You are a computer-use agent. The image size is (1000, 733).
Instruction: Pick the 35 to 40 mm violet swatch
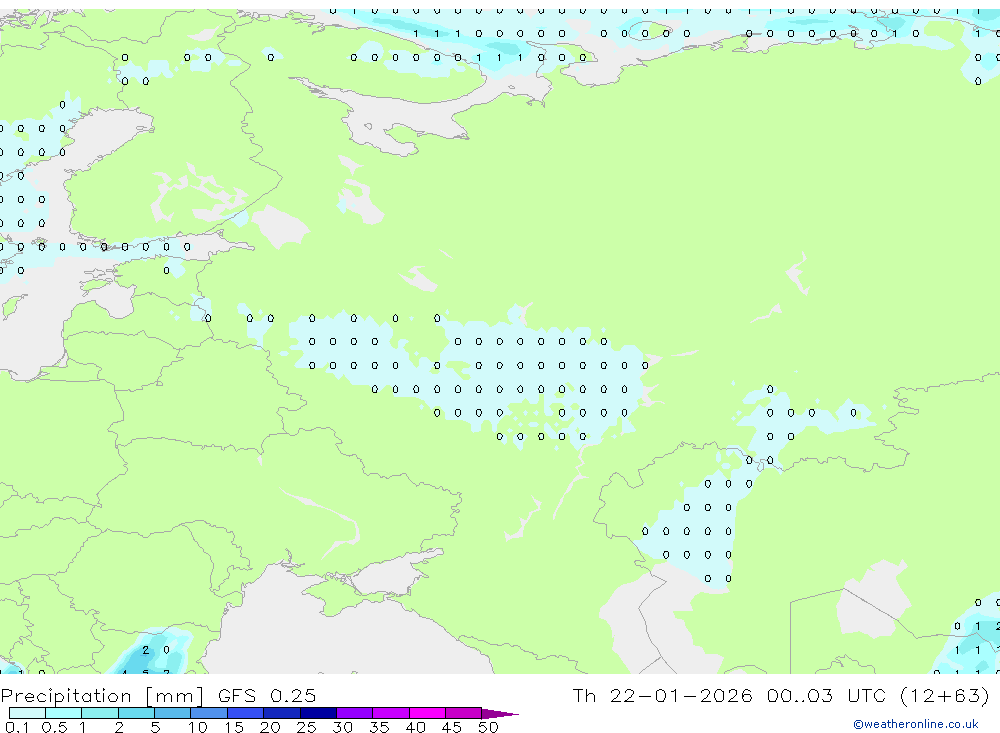pos(391,713)
